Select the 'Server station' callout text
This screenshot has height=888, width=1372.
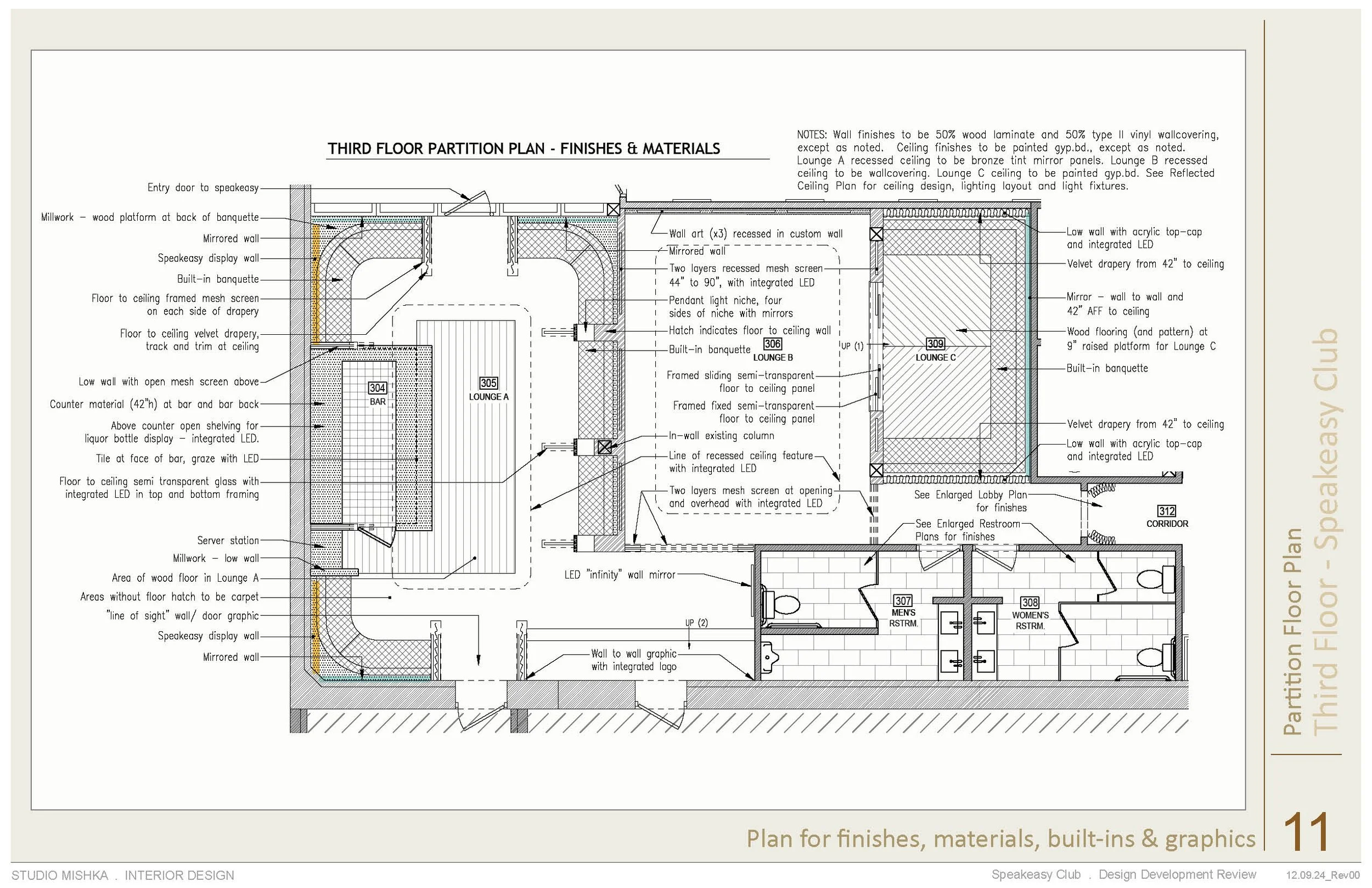[228, 540]
